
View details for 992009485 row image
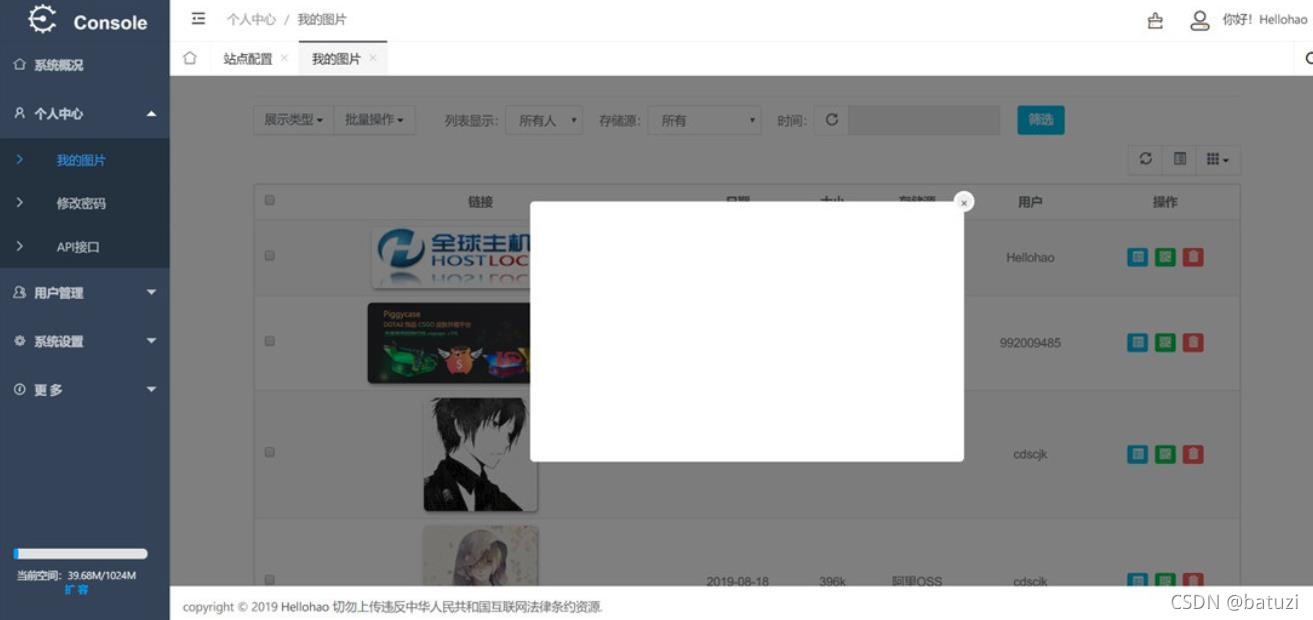pos(1137,342)
